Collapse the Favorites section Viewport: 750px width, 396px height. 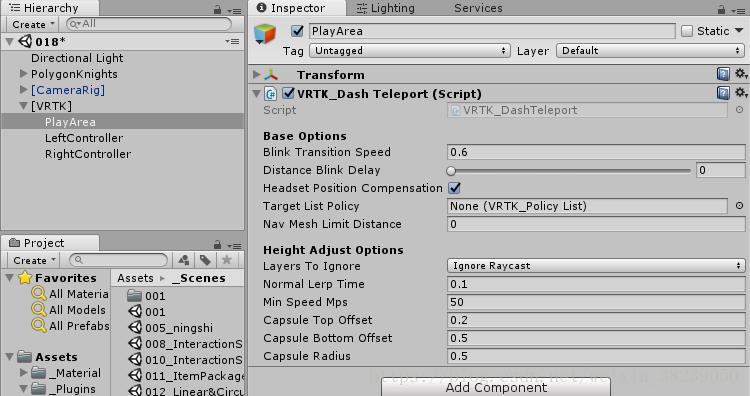click(x=10, y=278)
